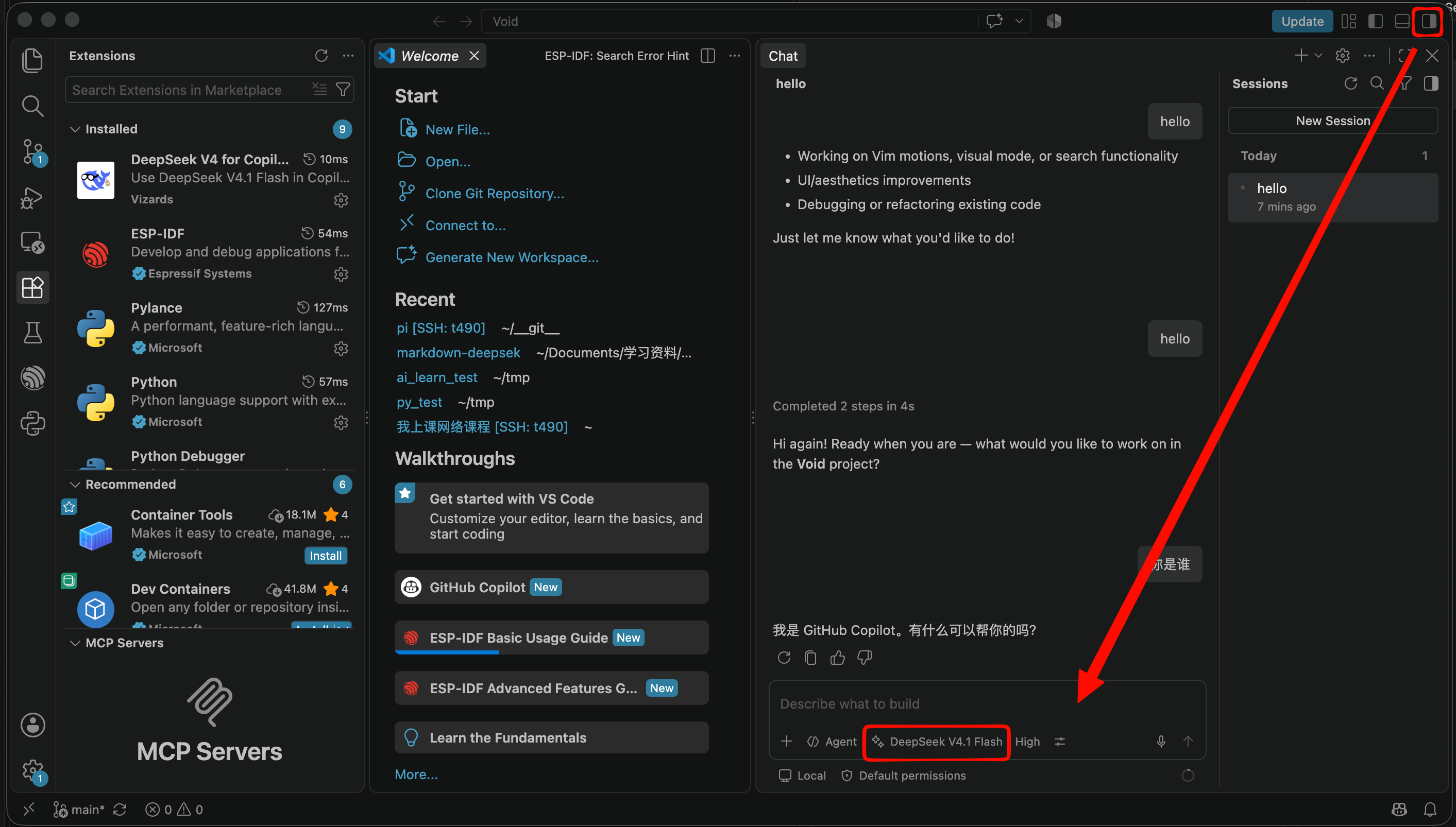Click the Void command center search box
1456x827 pixels.
(729, 21)
